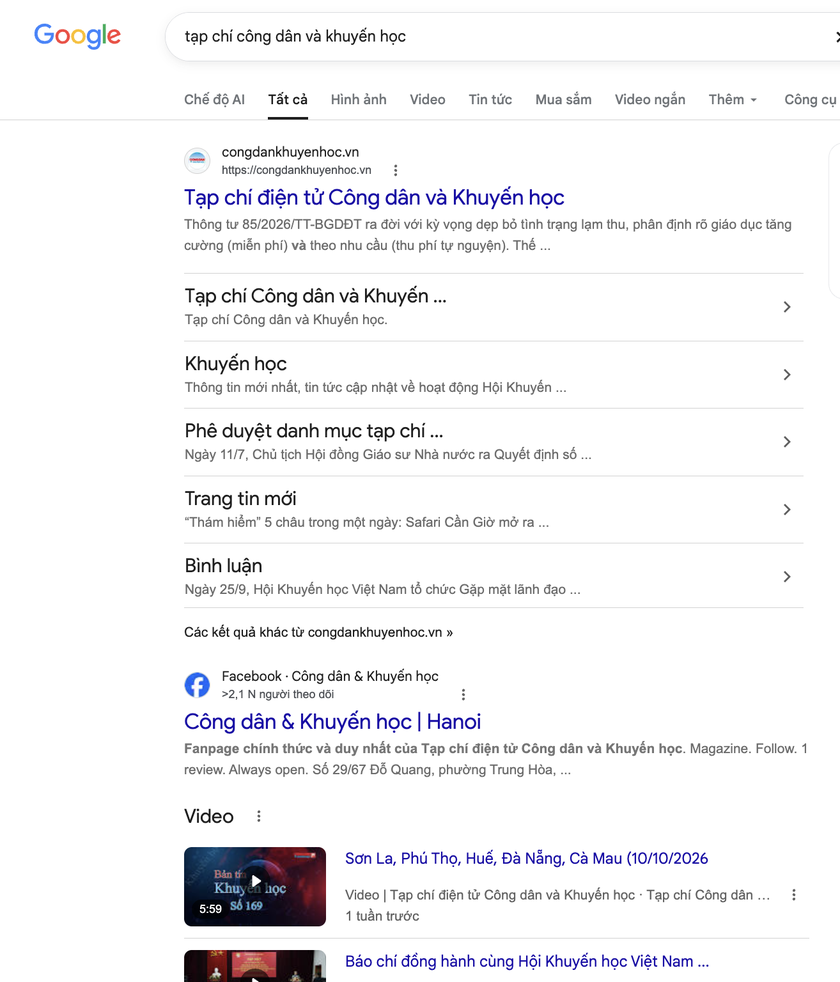
Task: Open the Công cụ search tools
Action: click(811, 100)
